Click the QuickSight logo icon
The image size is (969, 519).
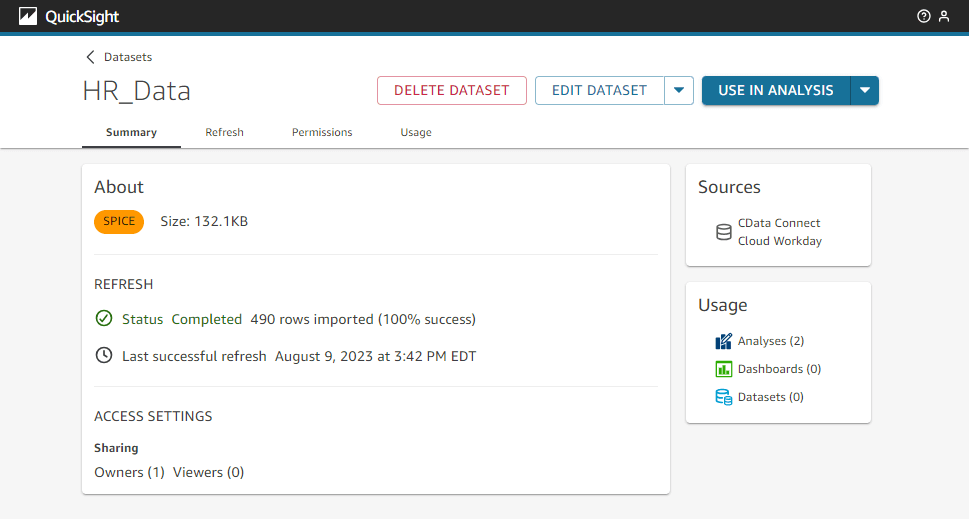coord(28,16)
